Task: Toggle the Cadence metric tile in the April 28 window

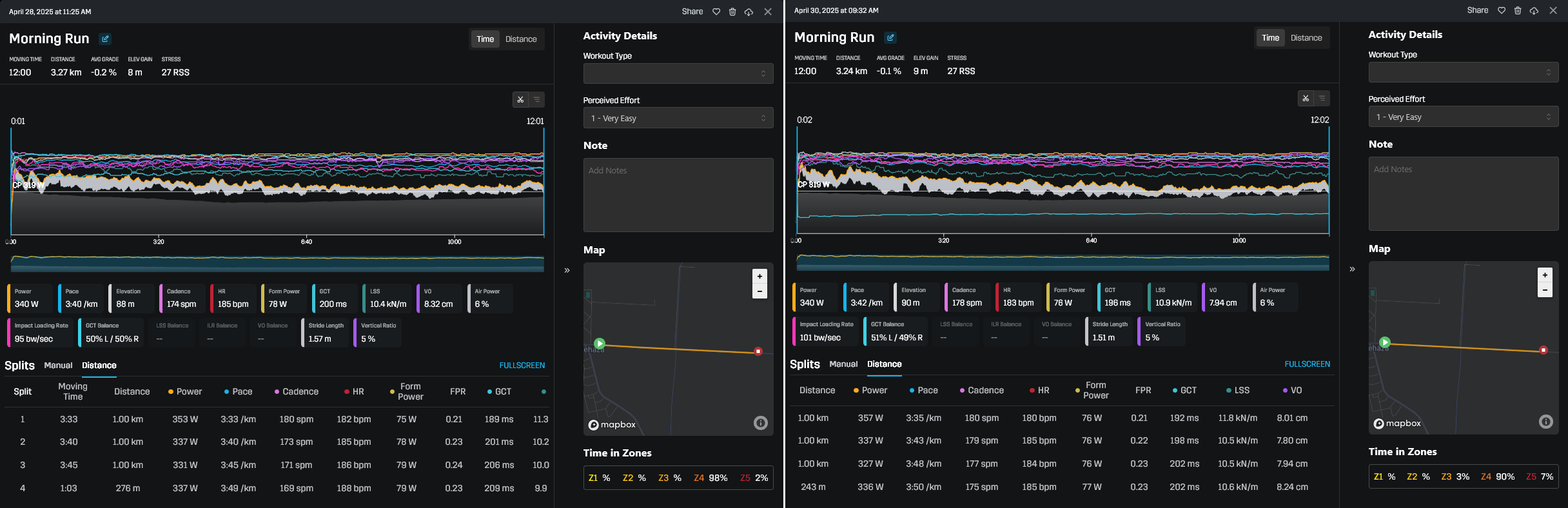Action: [182, 298]
